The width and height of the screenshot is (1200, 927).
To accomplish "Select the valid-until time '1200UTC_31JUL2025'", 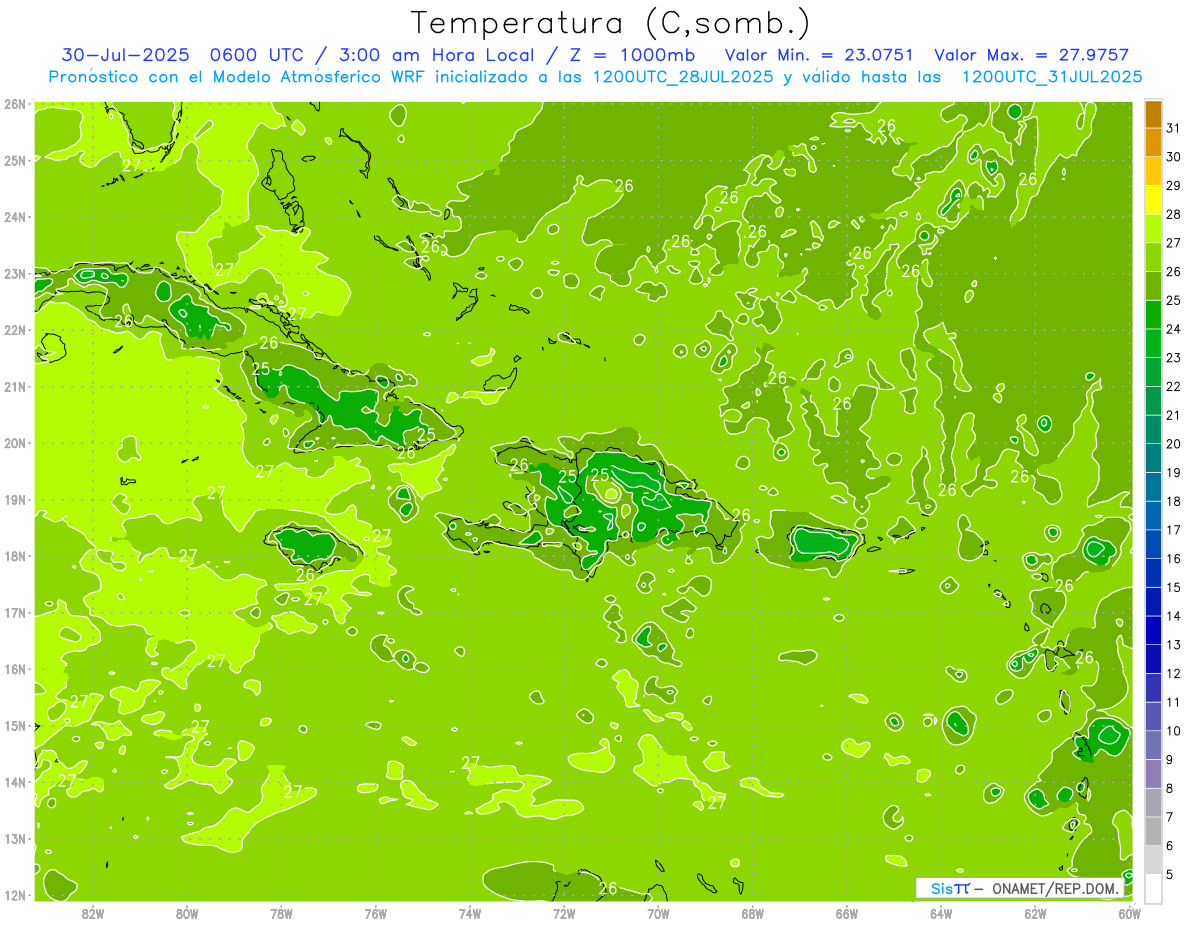I will (1051, 77).
